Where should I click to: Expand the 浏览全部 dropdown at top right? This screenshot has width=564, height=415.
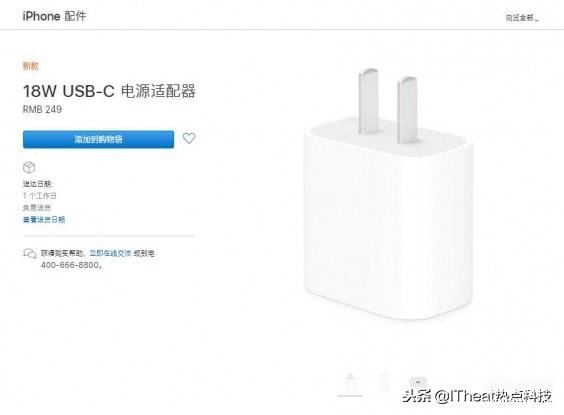(522, 17)
